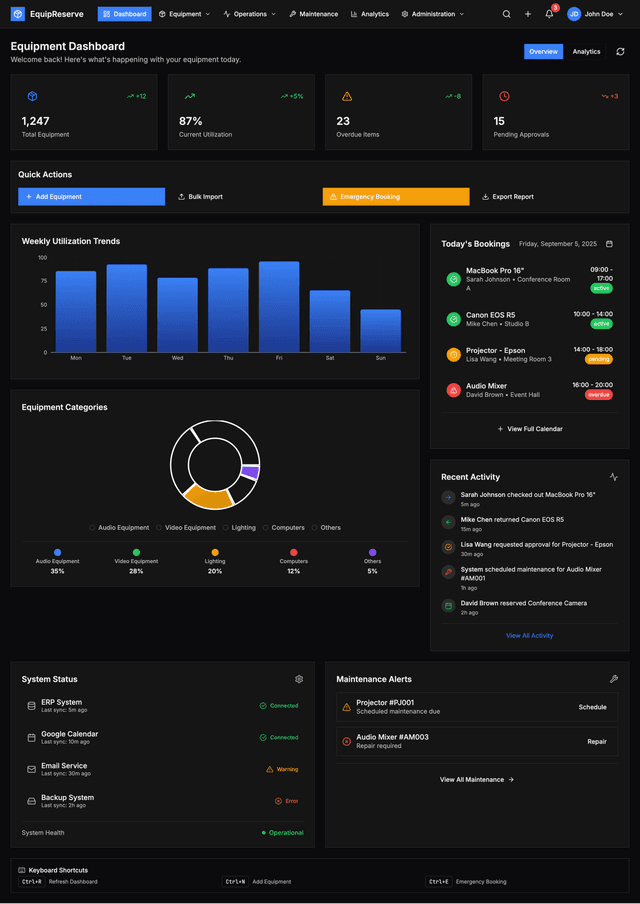Click the search icon in header
This screenshot has height=904, width=640.
[x=506, y=14]
